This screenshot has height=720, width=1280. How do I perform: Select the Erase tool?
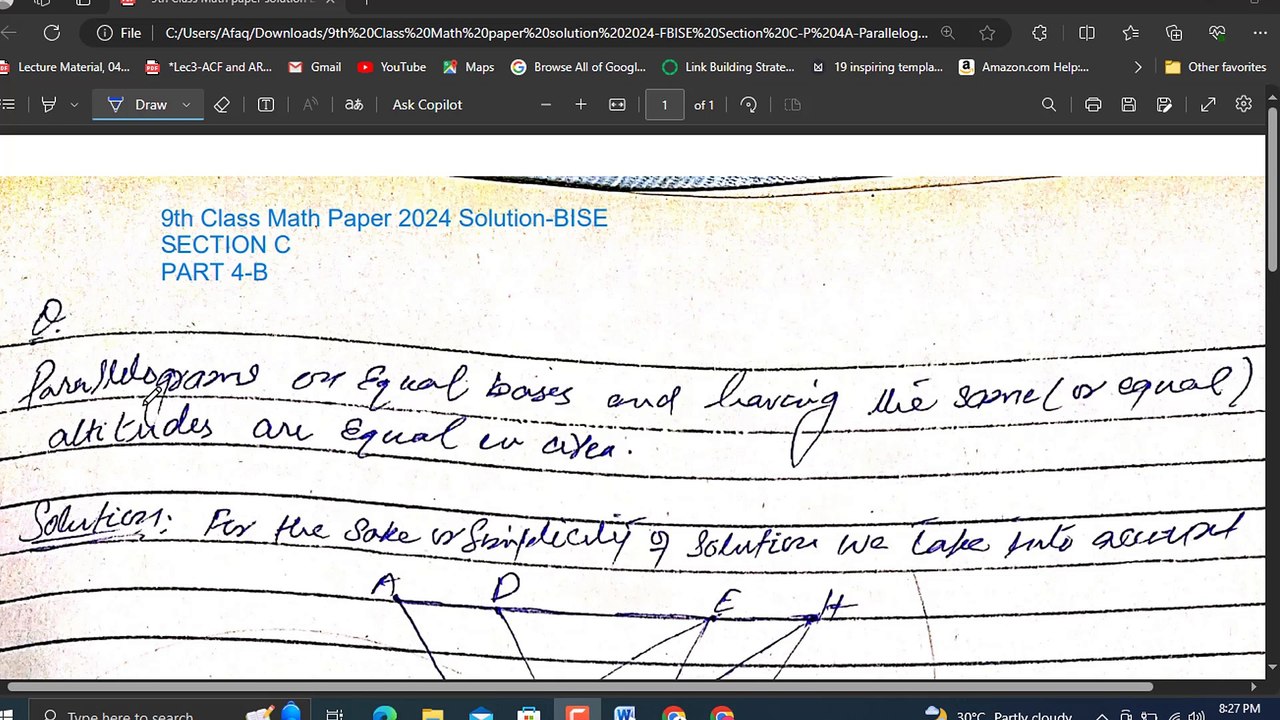click(222, 104)
